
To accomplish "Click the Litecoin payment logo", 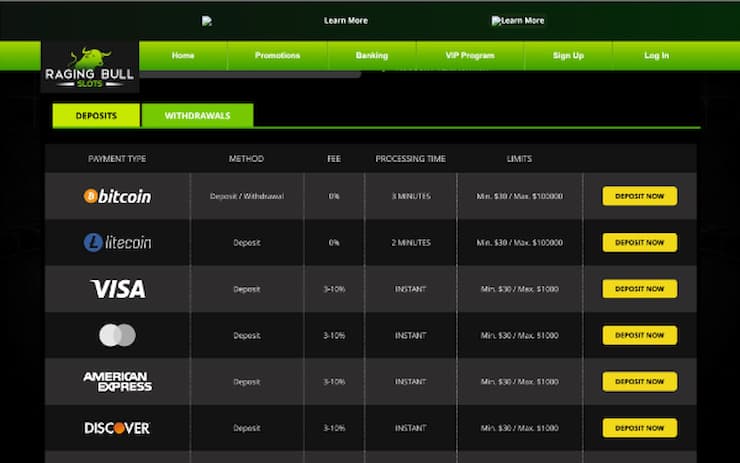I will pyautogui.click(x=118, y=242).
